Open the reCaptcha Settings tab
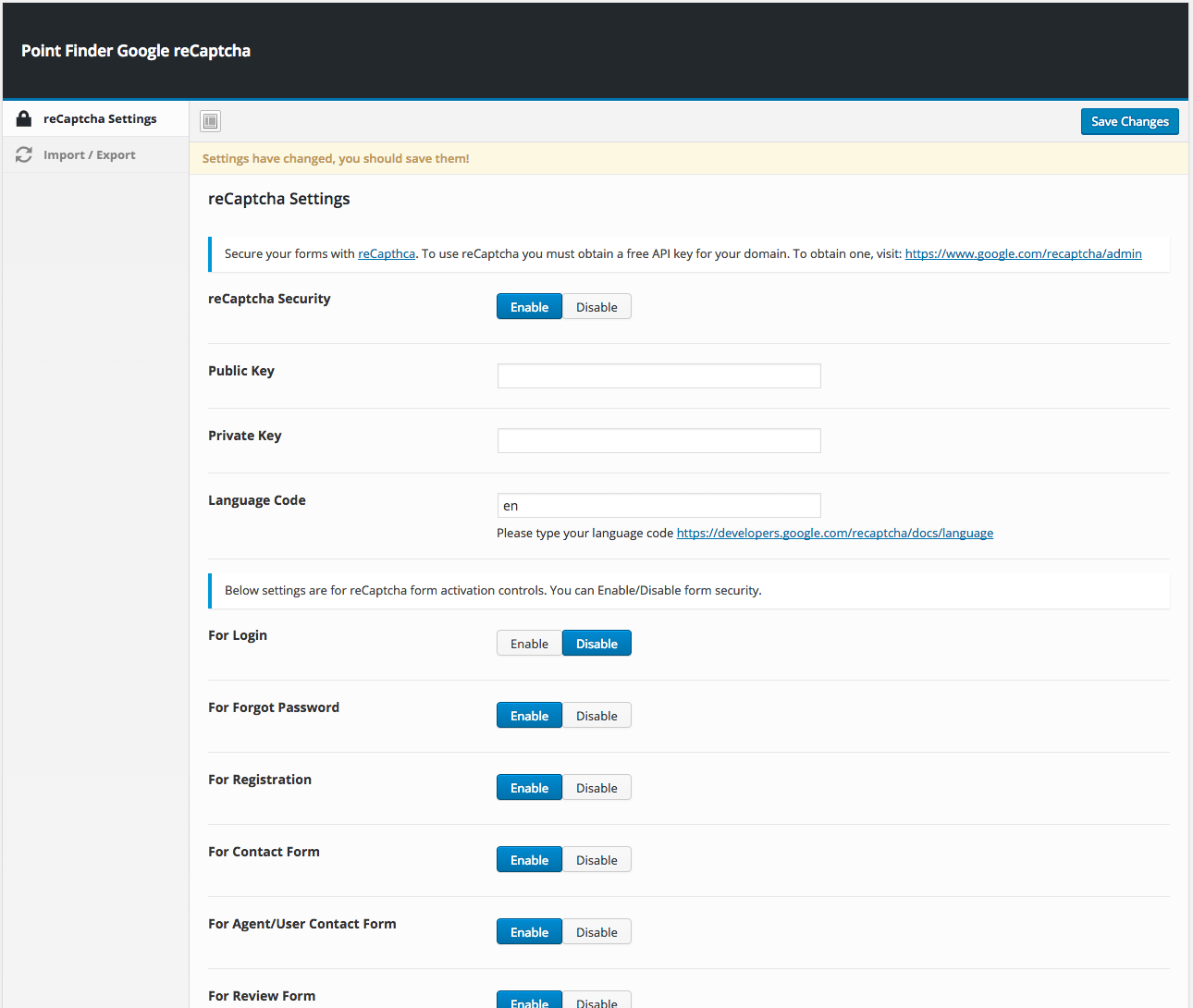This screenshot has height=1008, width=1193. 100,118
